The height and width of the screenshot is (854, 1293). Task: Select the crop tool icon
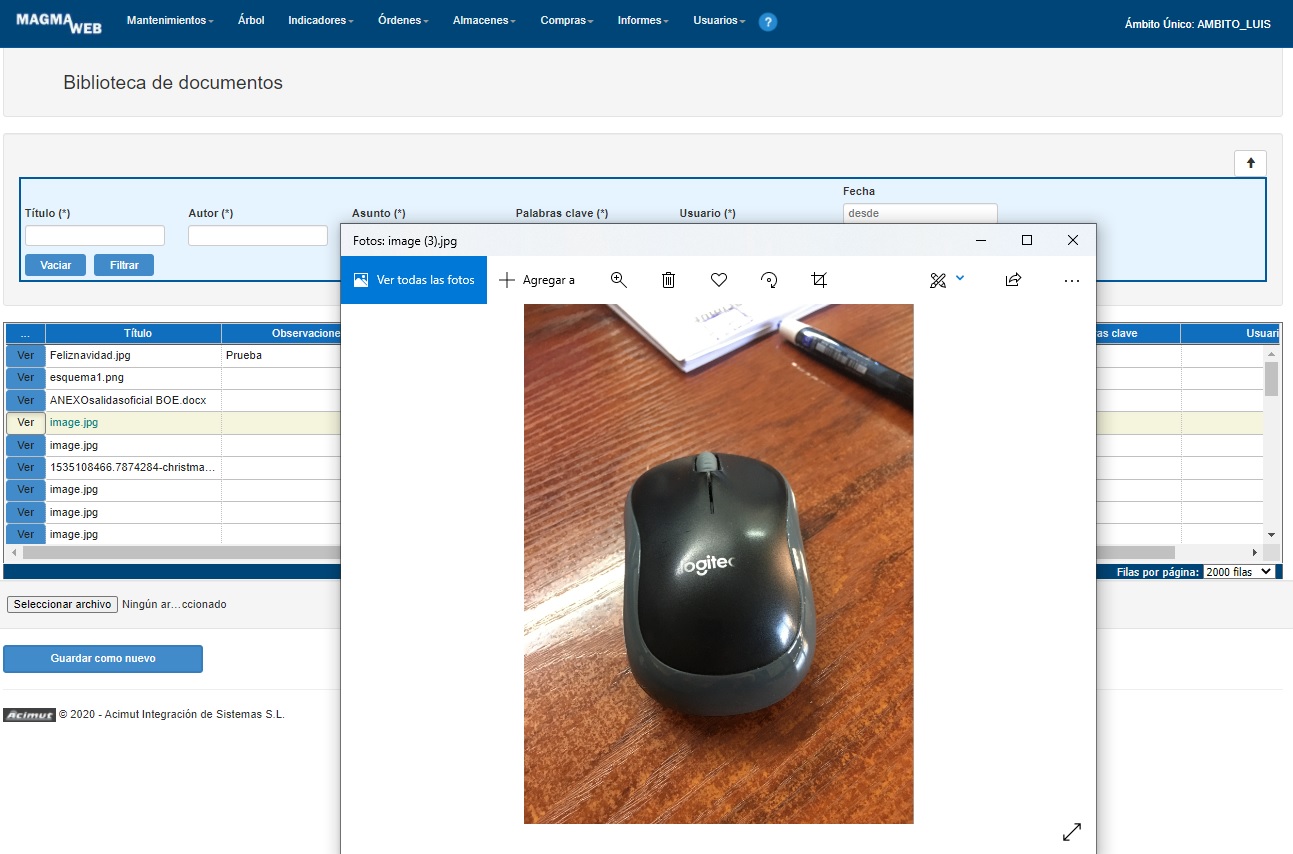click(x=819, y=280)
